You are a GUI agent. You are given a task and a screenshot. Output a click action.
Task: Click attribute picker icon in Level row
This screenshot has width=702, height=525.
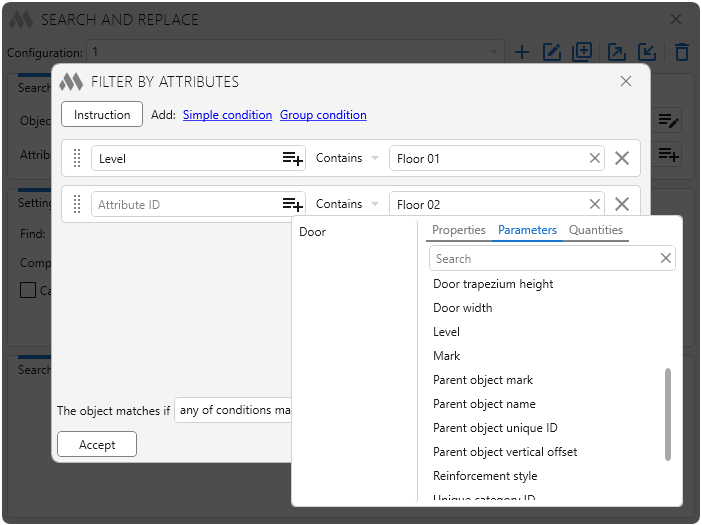point(292,158)
